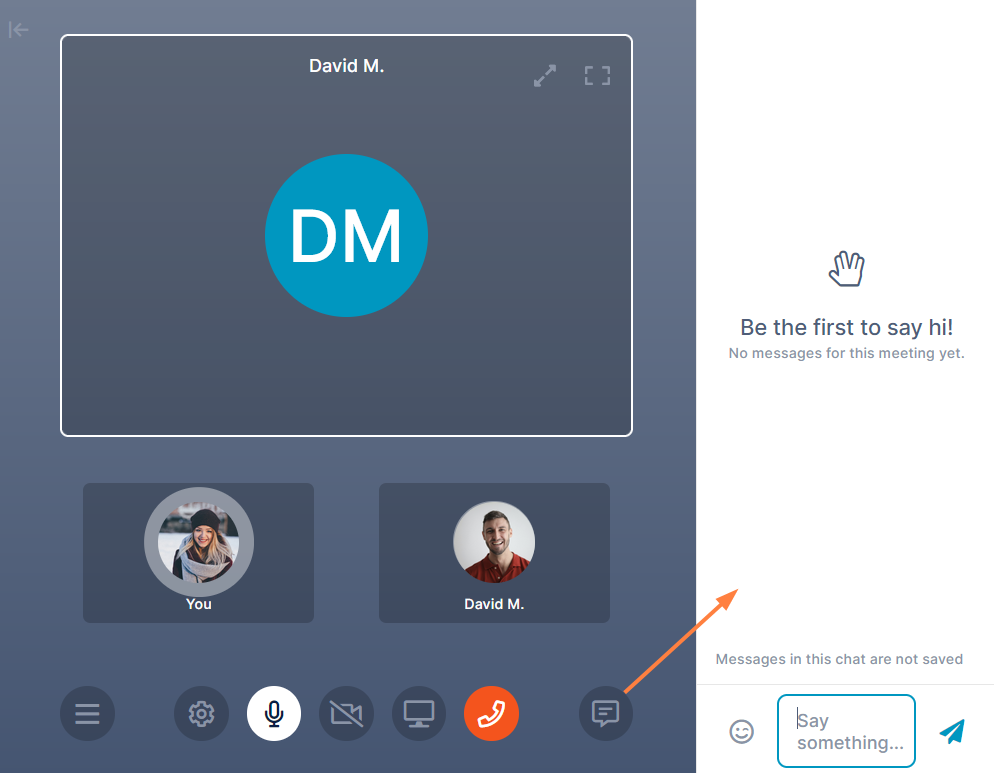Hang up the call

[x=491, y=713]
